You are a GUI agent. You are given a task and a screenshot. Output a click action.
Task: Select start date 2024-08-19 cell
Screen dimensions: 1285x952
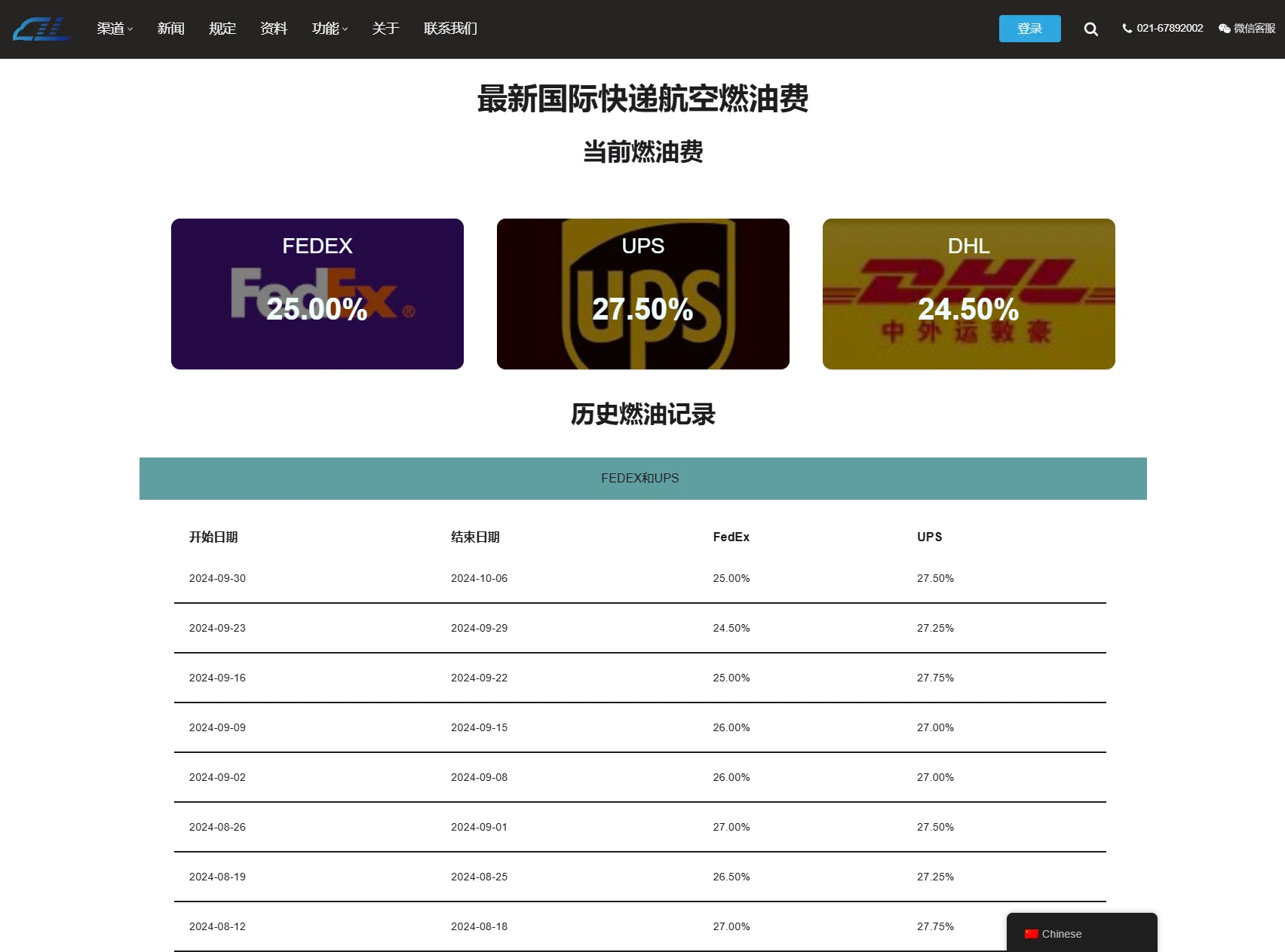[217, 877]
